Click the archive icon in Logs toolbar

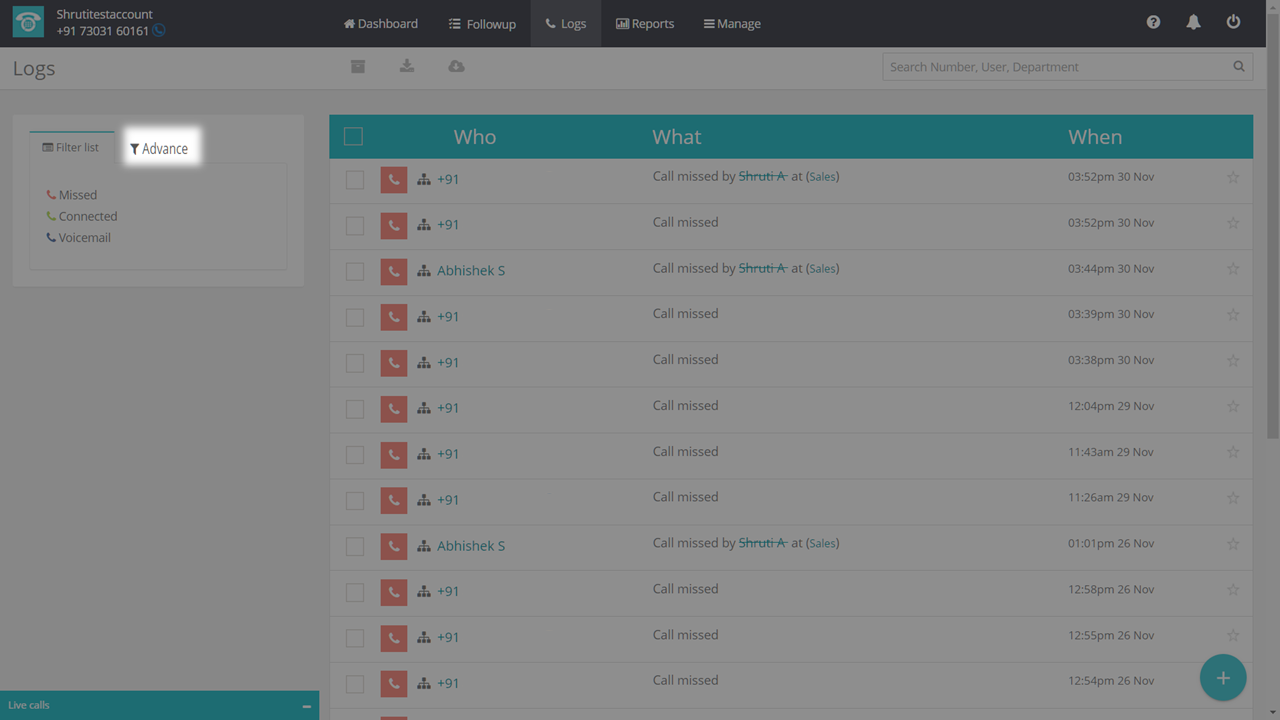tap(358, 66)
